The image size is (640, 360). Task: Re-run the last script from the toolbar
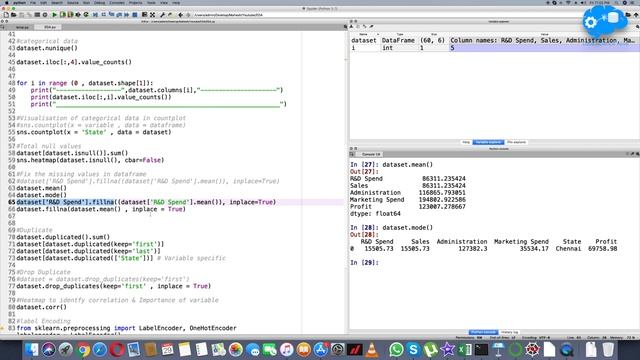tap(86, 15)
